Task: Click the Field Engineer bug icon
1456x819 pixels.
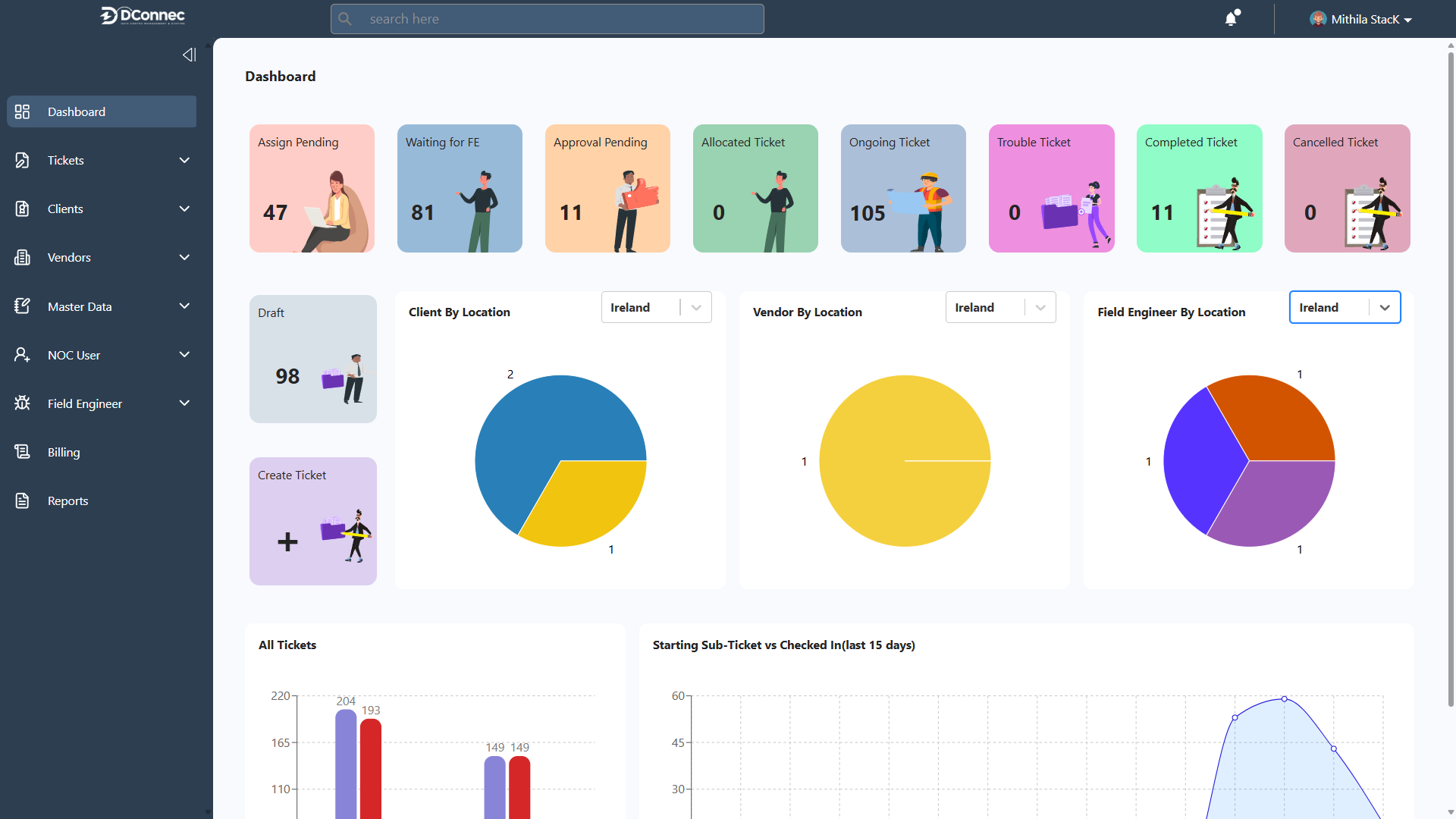Action: 22,403
